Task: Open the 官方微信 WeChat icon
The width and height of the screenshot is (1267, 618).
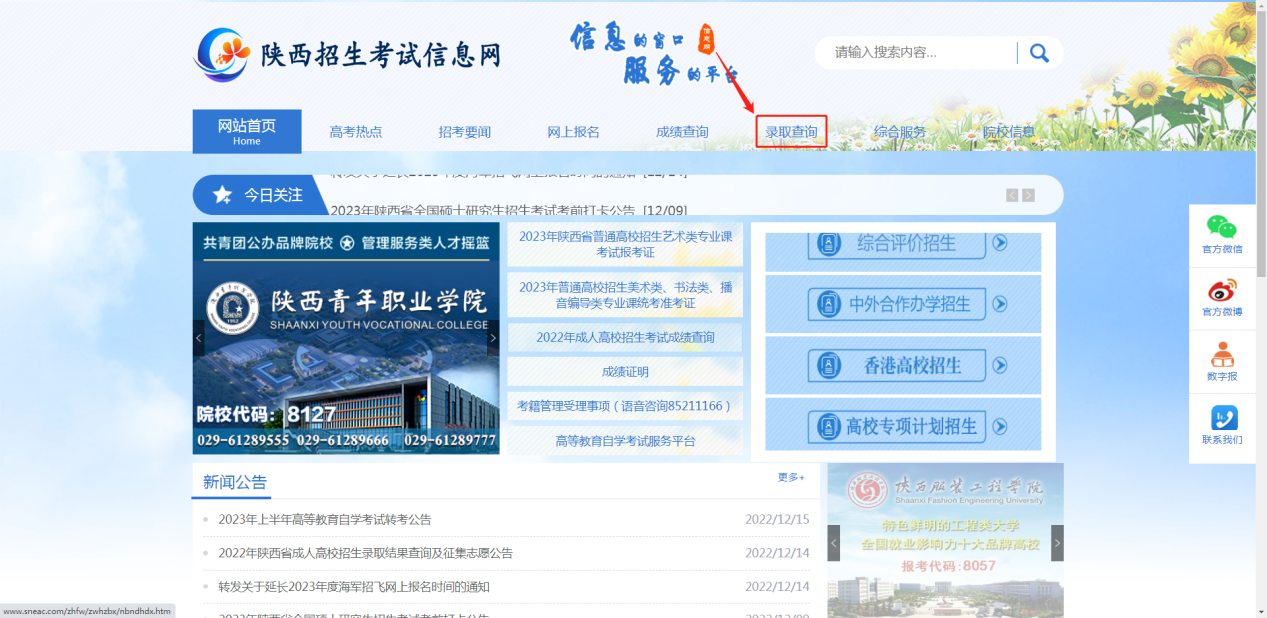Action: 1221,228
